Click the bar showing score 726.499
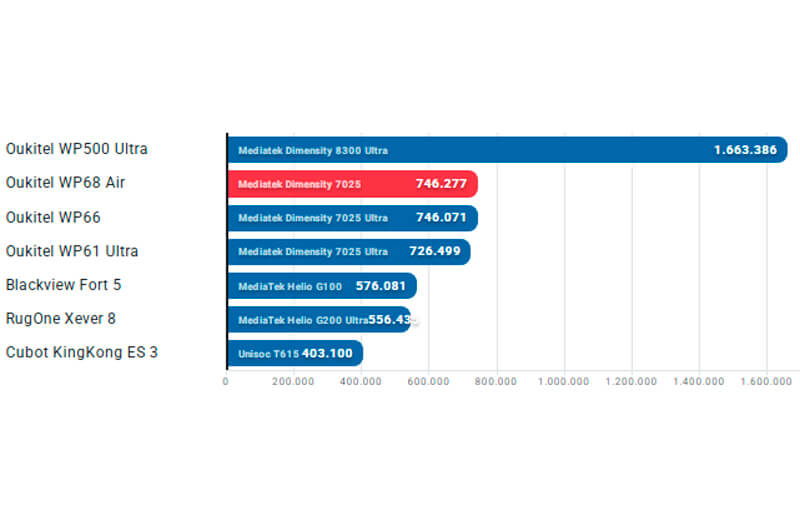The height and width of the screenshot is (520, 800). (x=349, y=252)
